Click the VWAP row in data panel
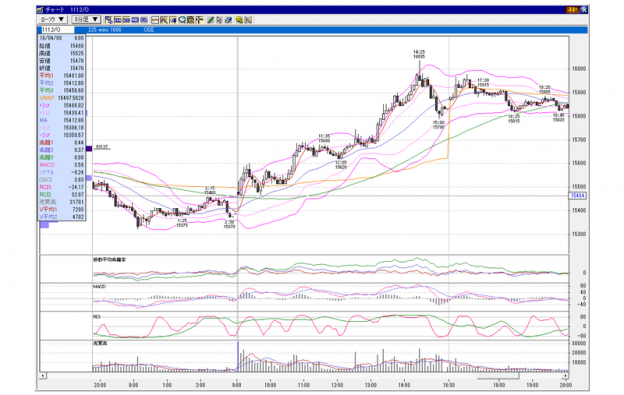Image resolution: width=624 pixels, height=395 pixels. point(62,98)
